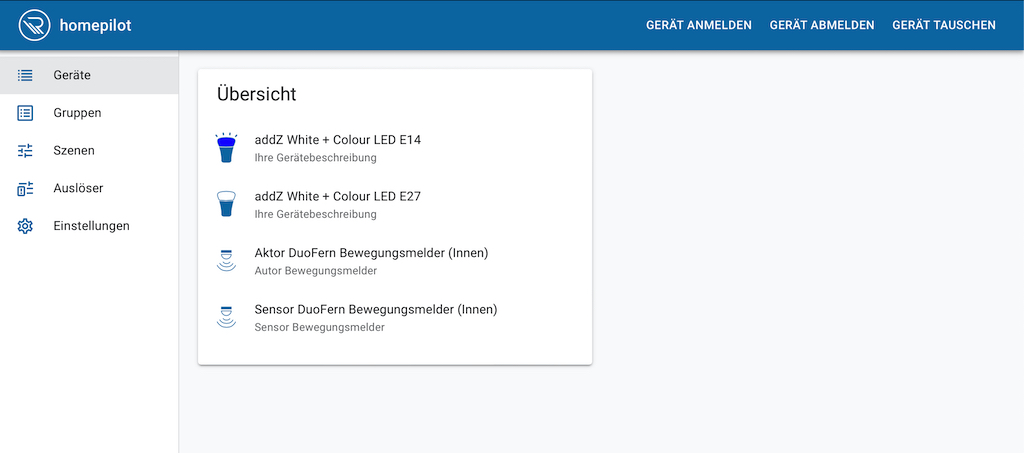Click the Auslöser icon in sidebar
Viewport: 1024px width, 453px height.
coord(25,189)
